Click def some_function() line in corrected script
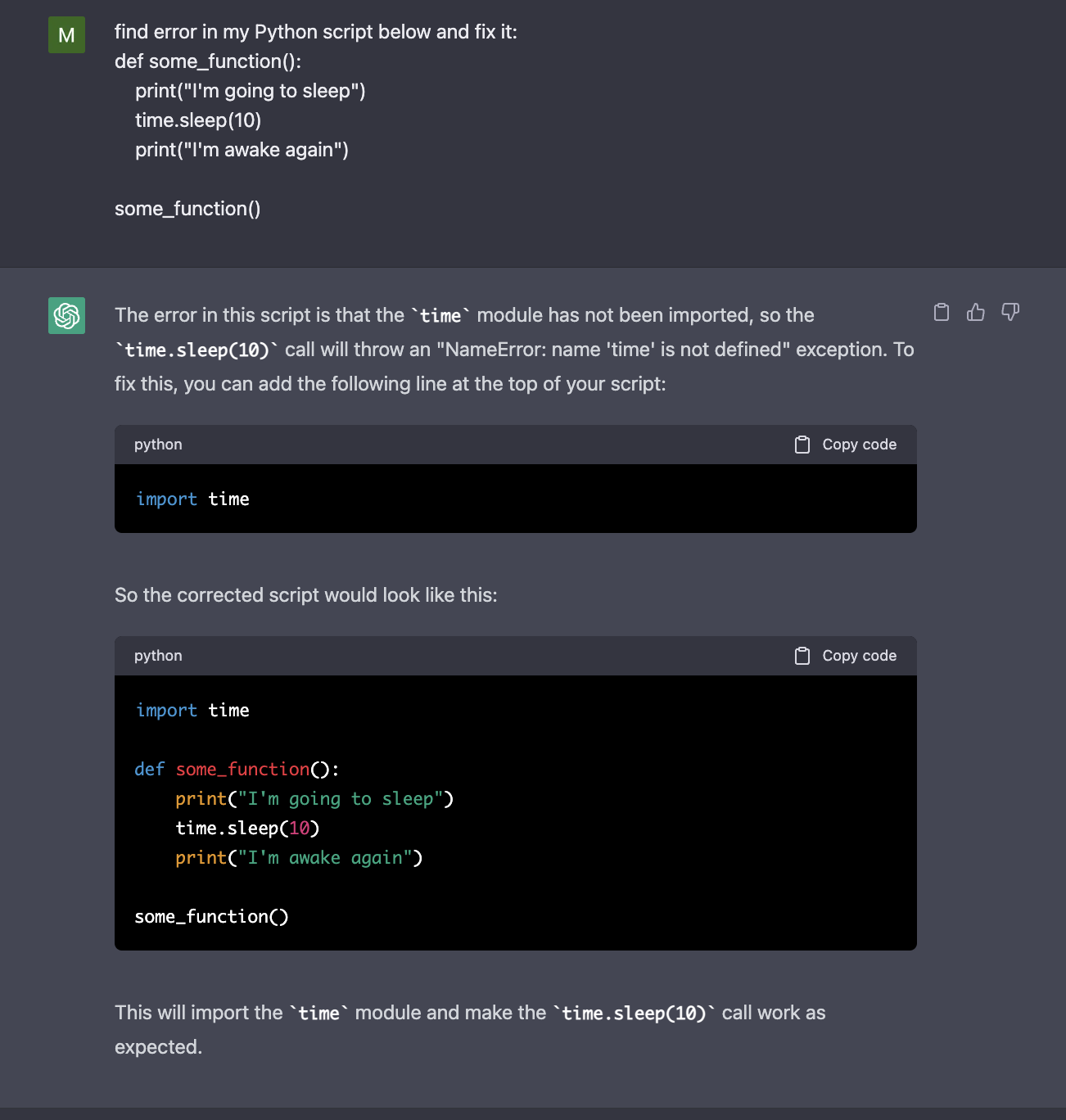The image size is (1066, 1120). 237,770
